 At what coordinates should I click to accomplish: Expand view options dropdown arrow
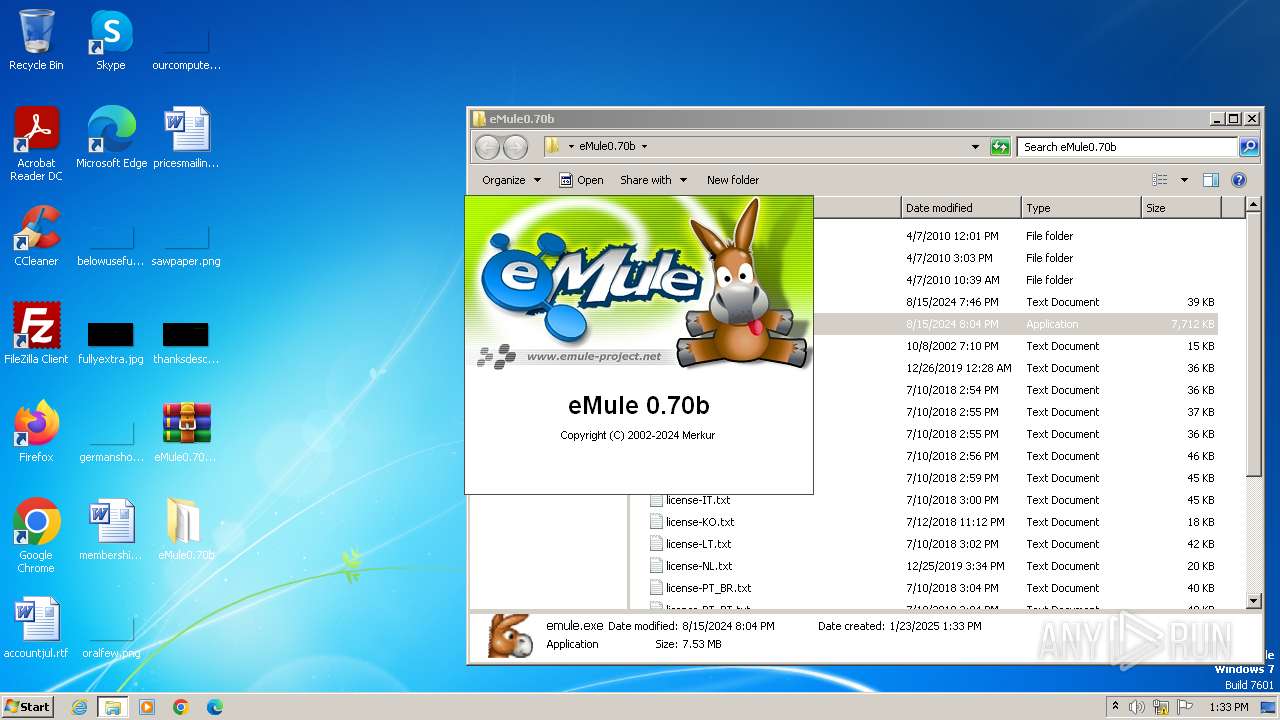click(1184, 180)
